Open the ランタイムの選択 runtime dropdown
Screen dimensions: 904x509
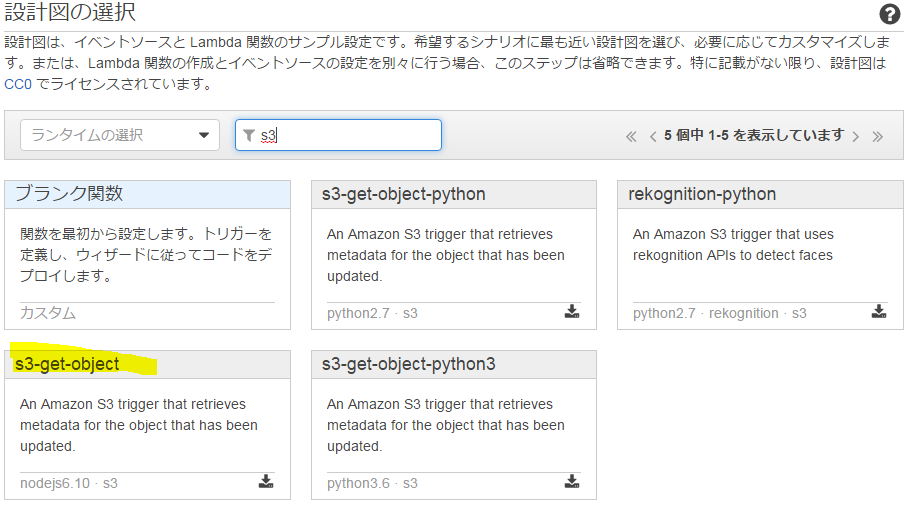[x=120, y=135]
